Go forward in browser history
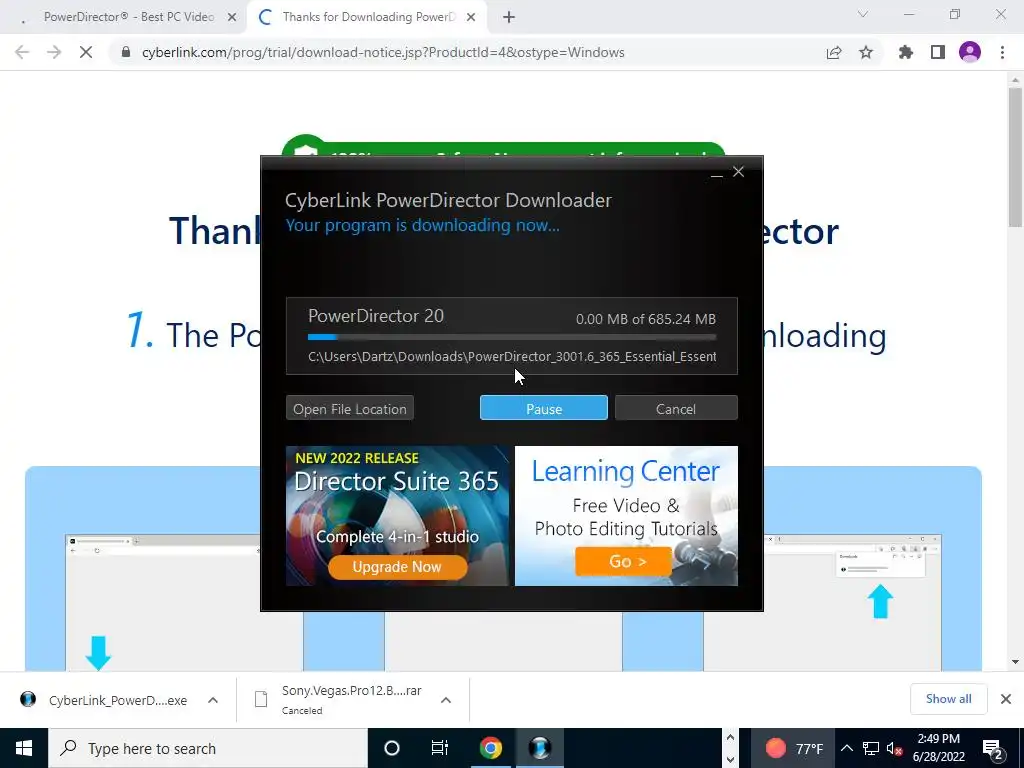Screen dimensions: 1024x768 tap(54, 52)
